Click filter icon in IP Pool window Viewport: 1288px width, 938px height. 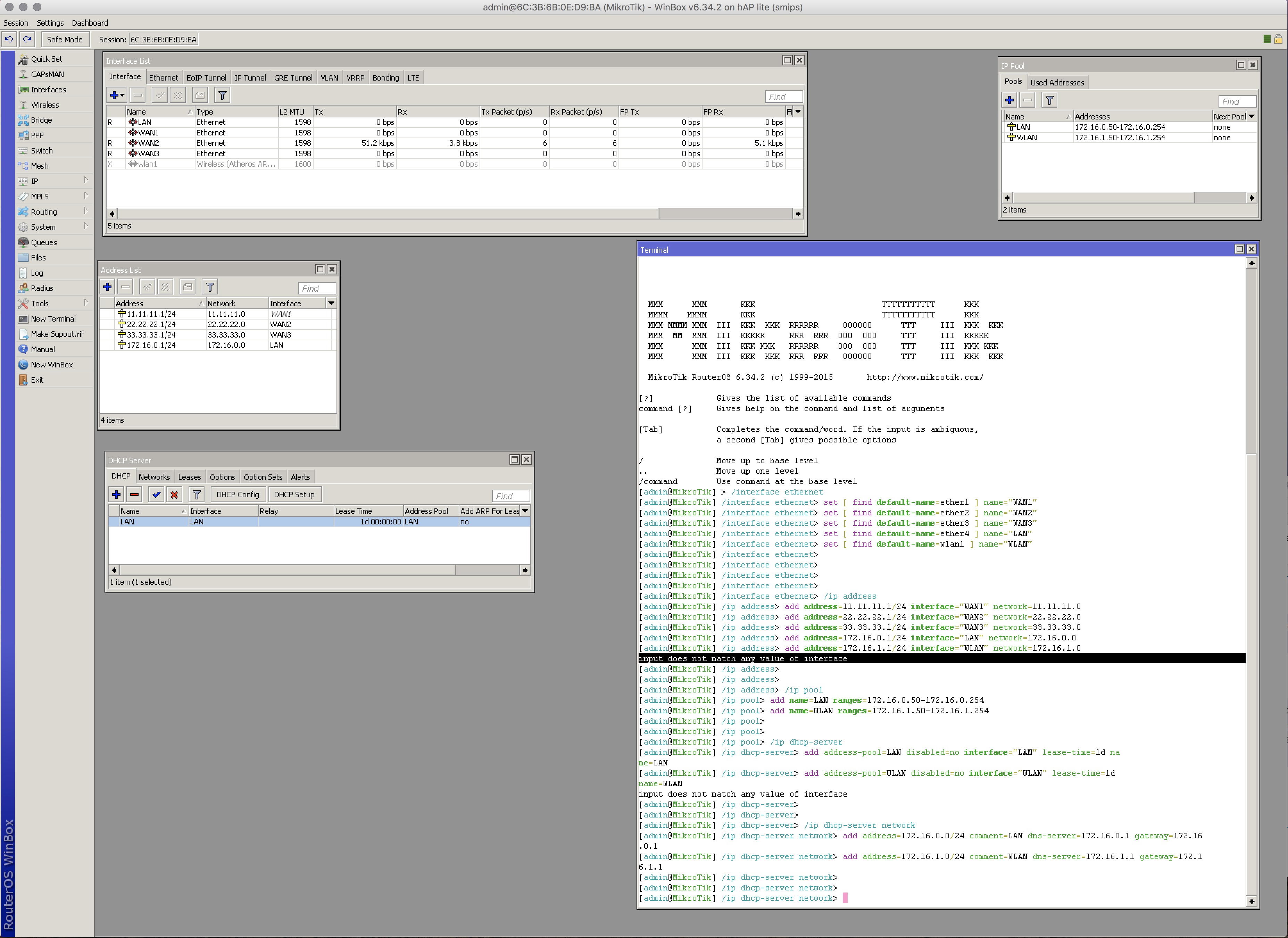coord(1049,100)
